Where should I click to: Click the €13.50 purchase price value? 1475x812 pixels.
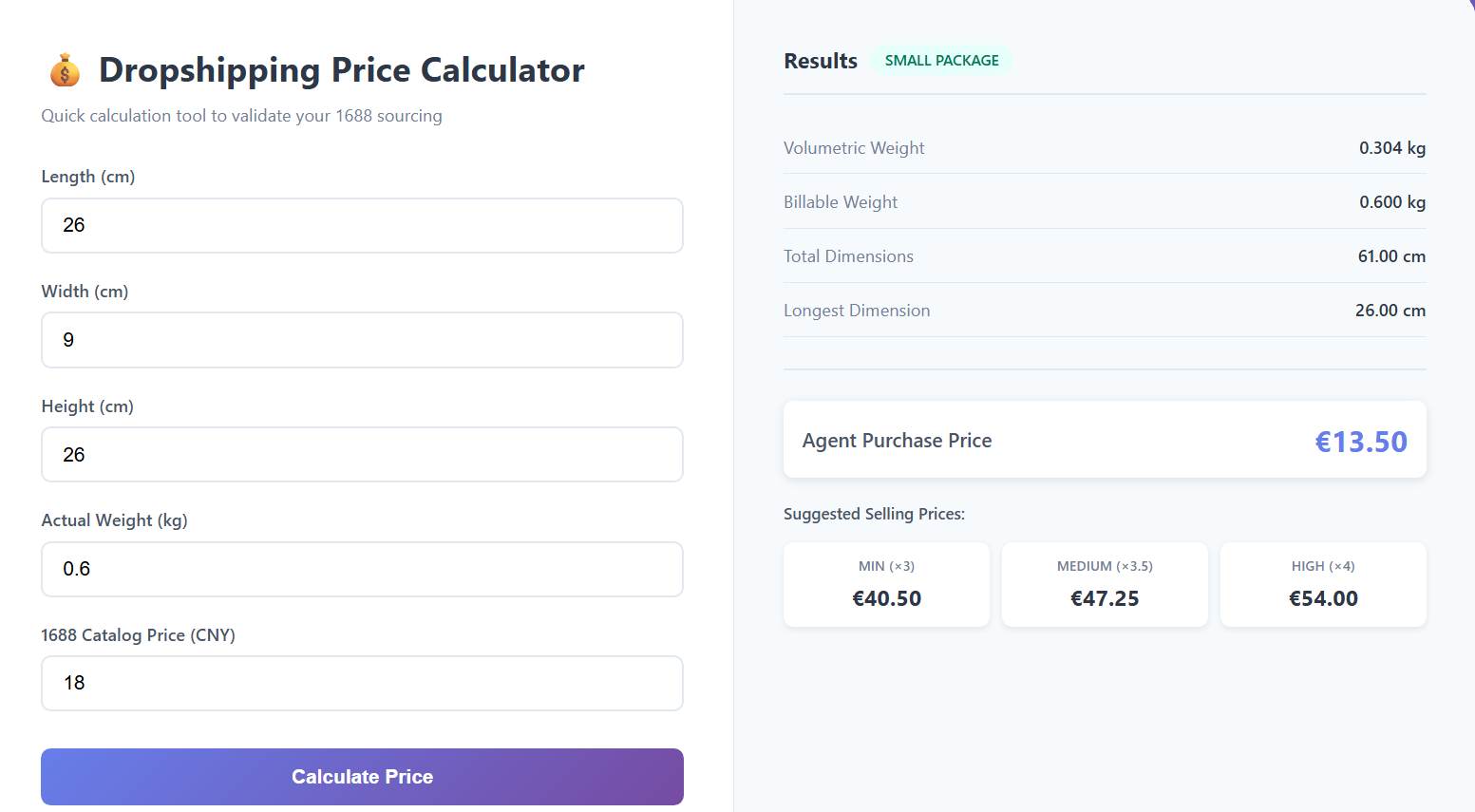pos(1360,442)
